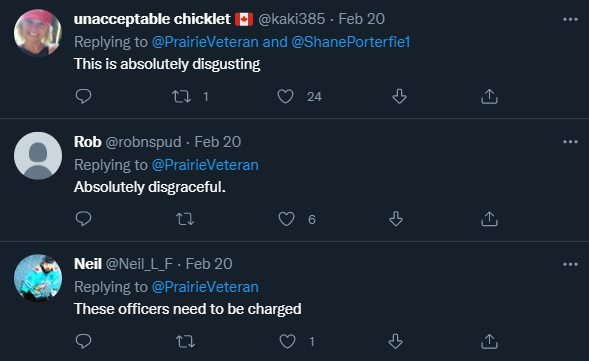The image size is (589, 361).
Task: Share the 'absolutely disgusting' tweet
Action: coord(489,97)
